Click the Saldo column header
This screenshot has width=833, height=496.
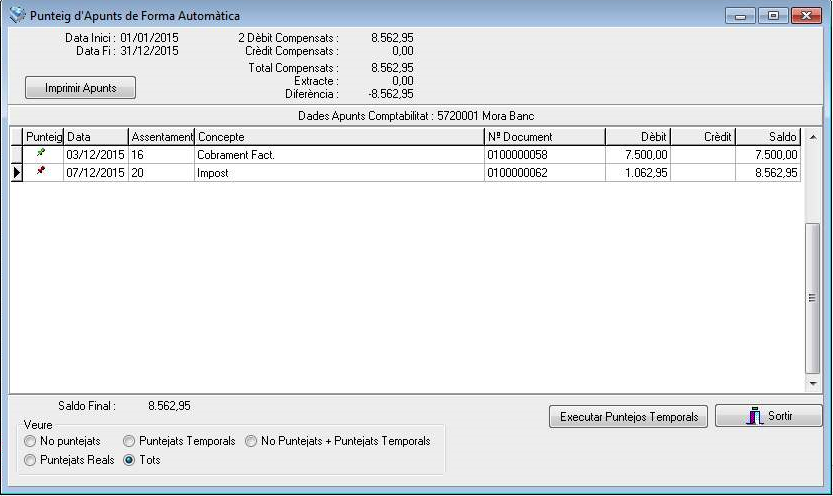pyautogui.click(x=768, y=136)
